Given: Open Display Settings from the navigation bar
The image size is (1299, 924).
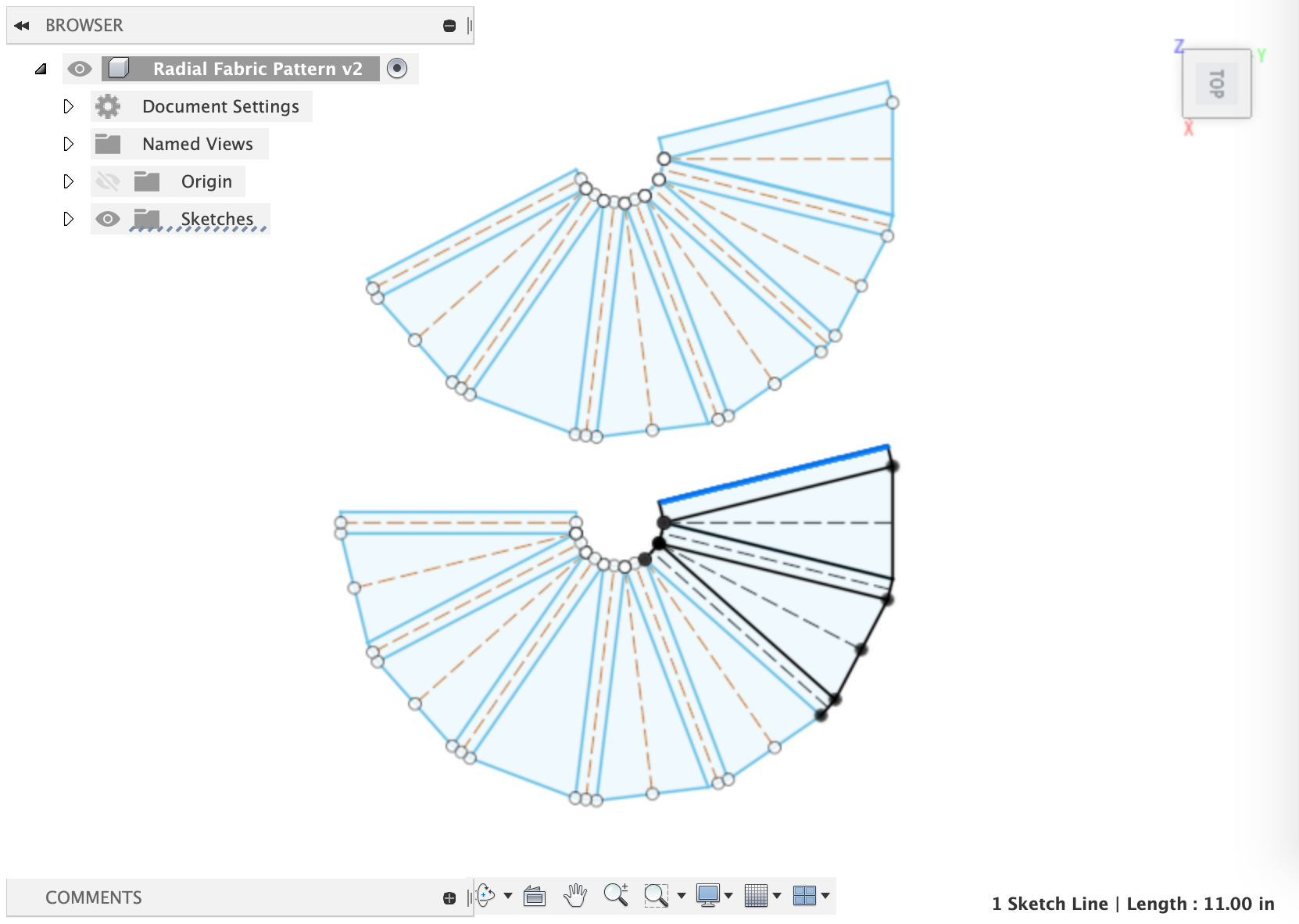Looking at the screenshot, I should pos(707,895).
